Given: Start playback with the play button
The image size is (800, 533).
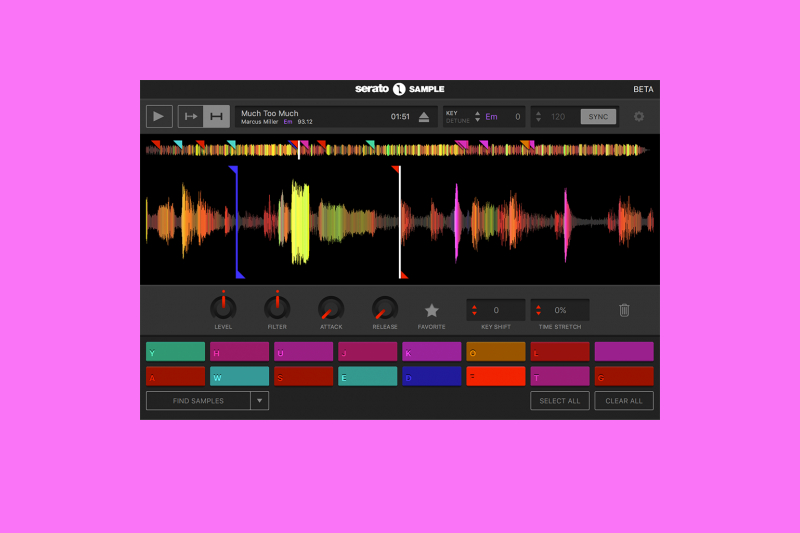Looking at the screenshot, I should [x=159, y=116].
